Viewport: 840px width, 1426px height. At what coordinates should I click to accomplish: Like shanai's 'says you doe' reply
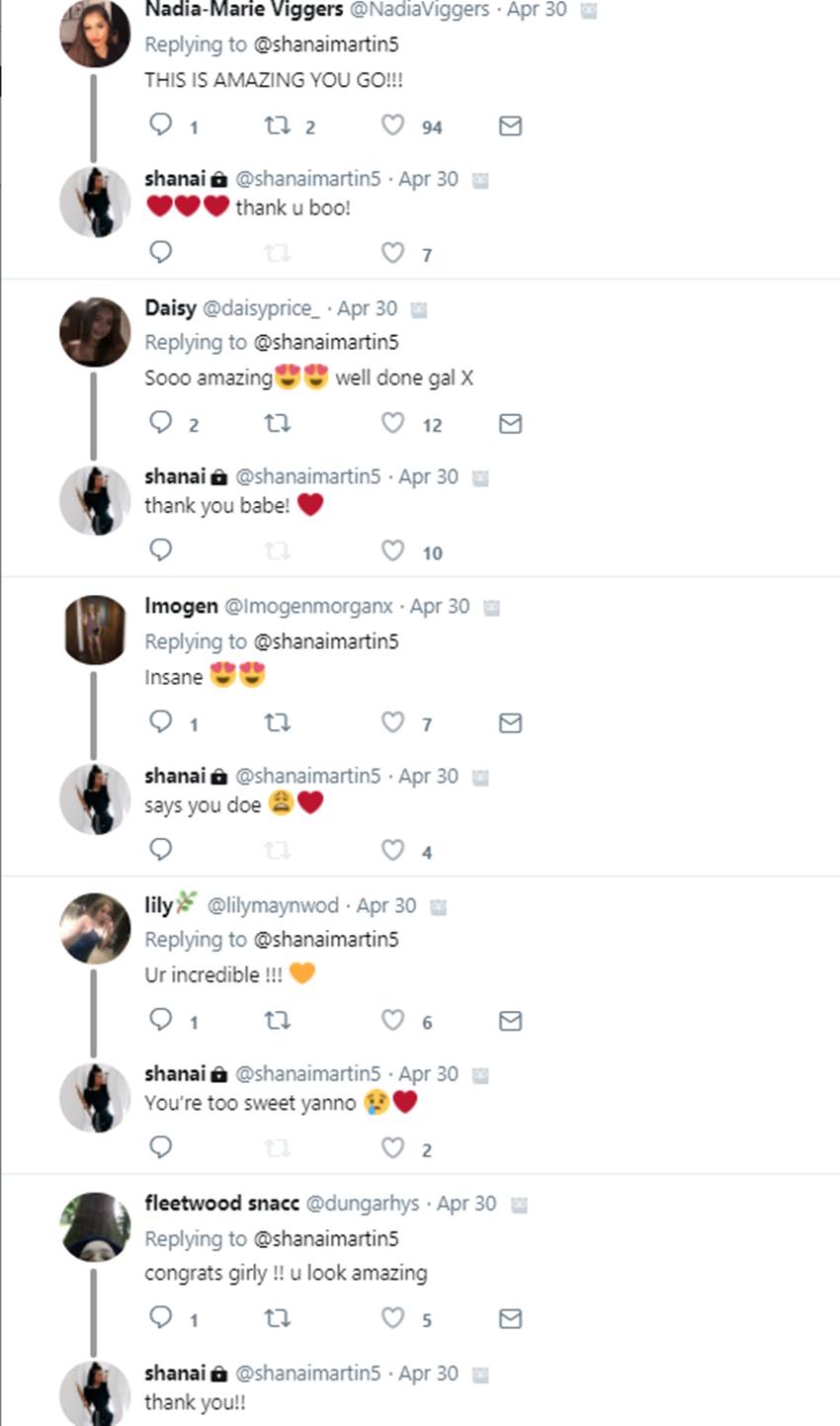point(393,850)
